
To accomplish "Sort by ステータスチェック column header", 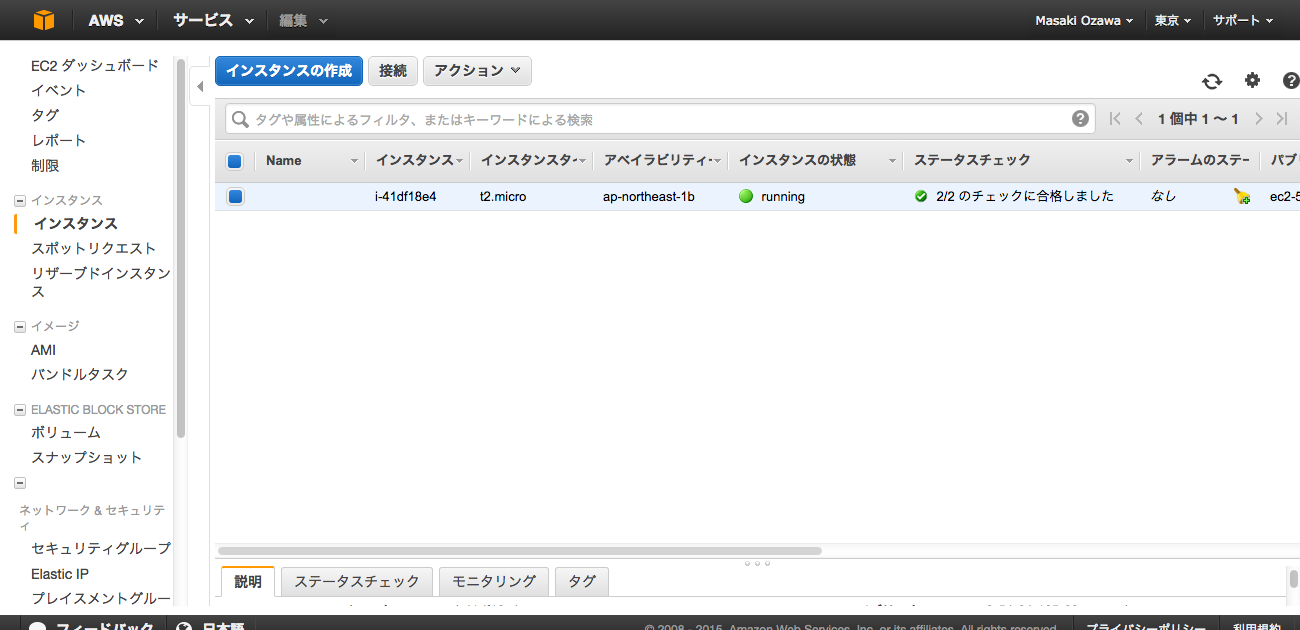I will click(1021, 161).
